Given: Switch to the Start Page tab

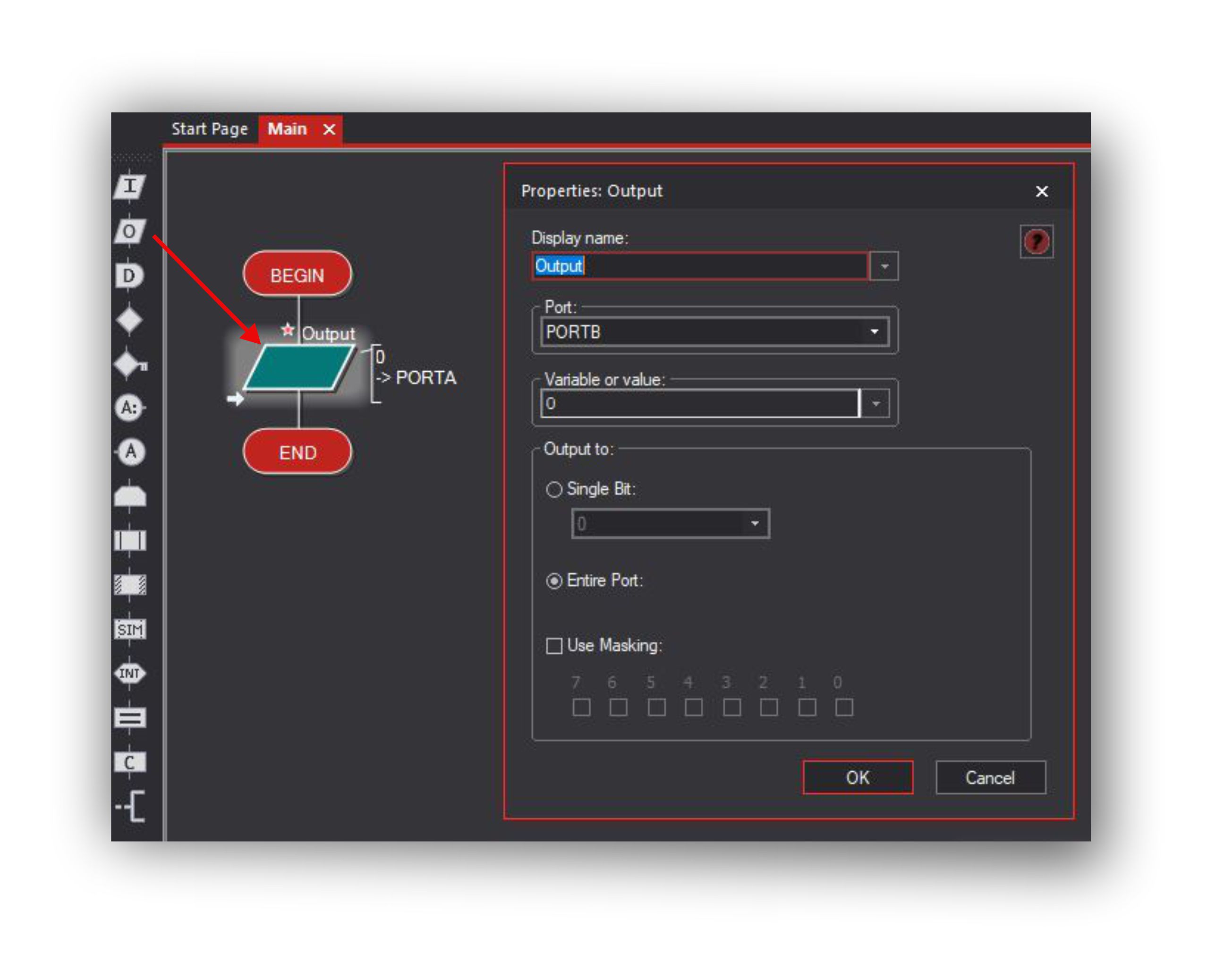Looking at the screenshot, I should click(x=210, y=129).
